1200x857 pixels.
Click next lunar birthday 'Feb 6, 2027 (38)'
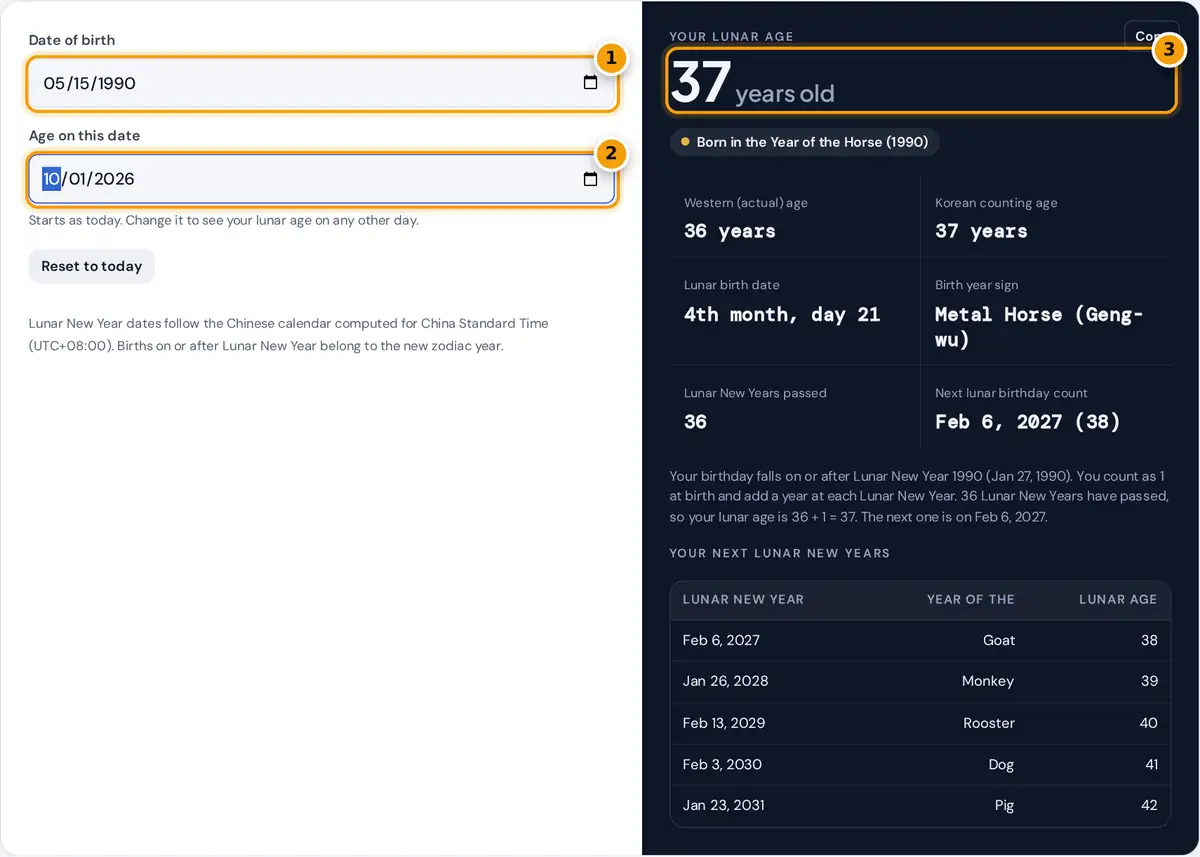(x=1028, y=421)
